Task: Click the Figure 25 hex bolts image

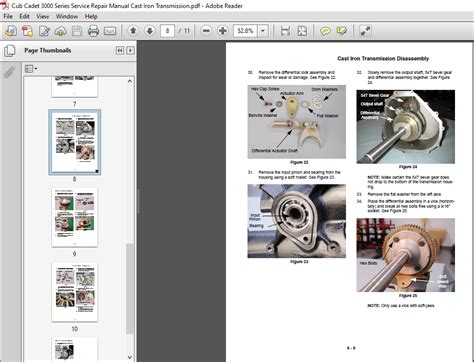Action: (x=405, y=255)
